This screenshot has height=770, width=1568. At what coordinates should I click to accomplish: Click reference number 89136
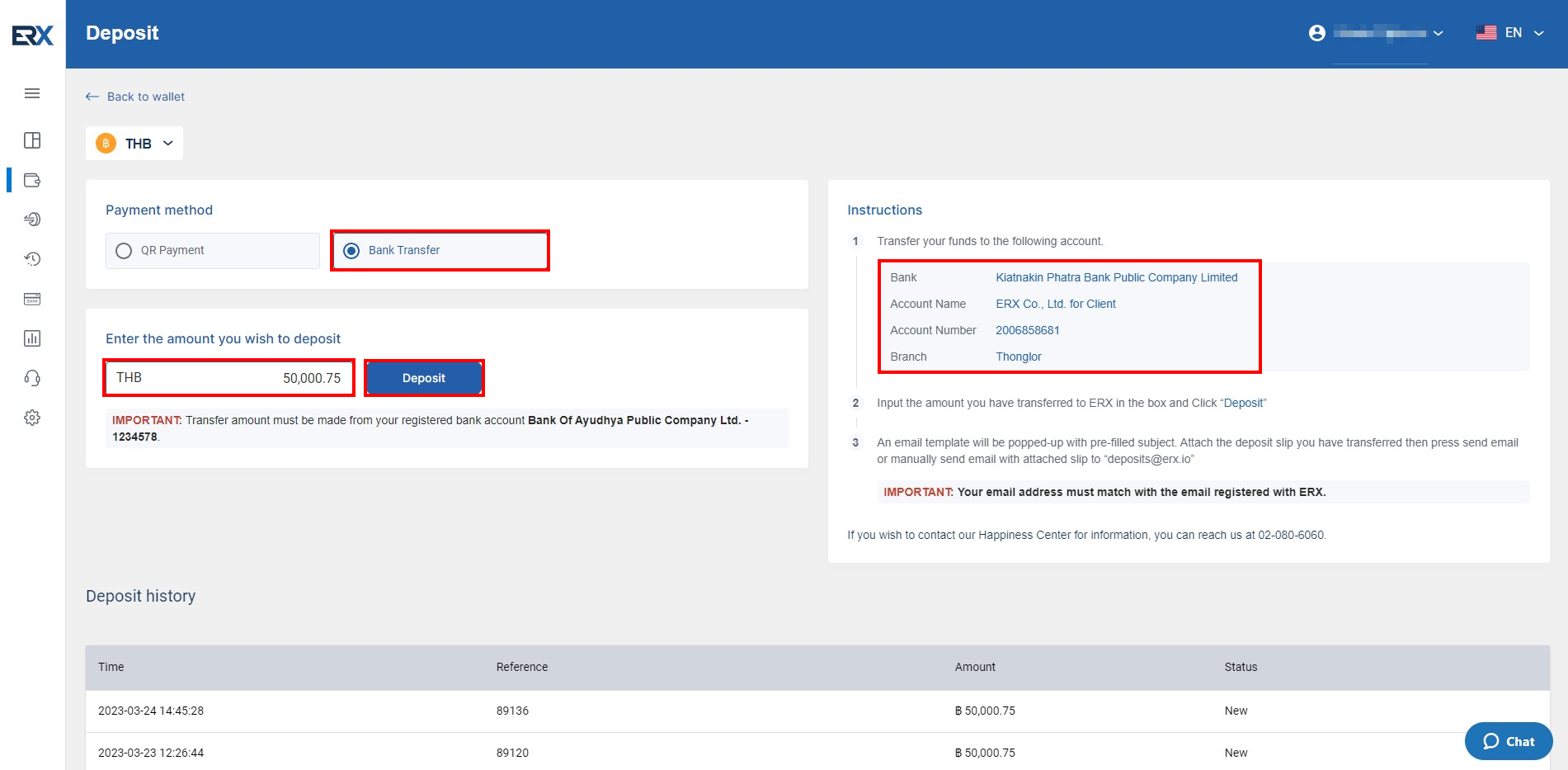click(x=512, y=711)
